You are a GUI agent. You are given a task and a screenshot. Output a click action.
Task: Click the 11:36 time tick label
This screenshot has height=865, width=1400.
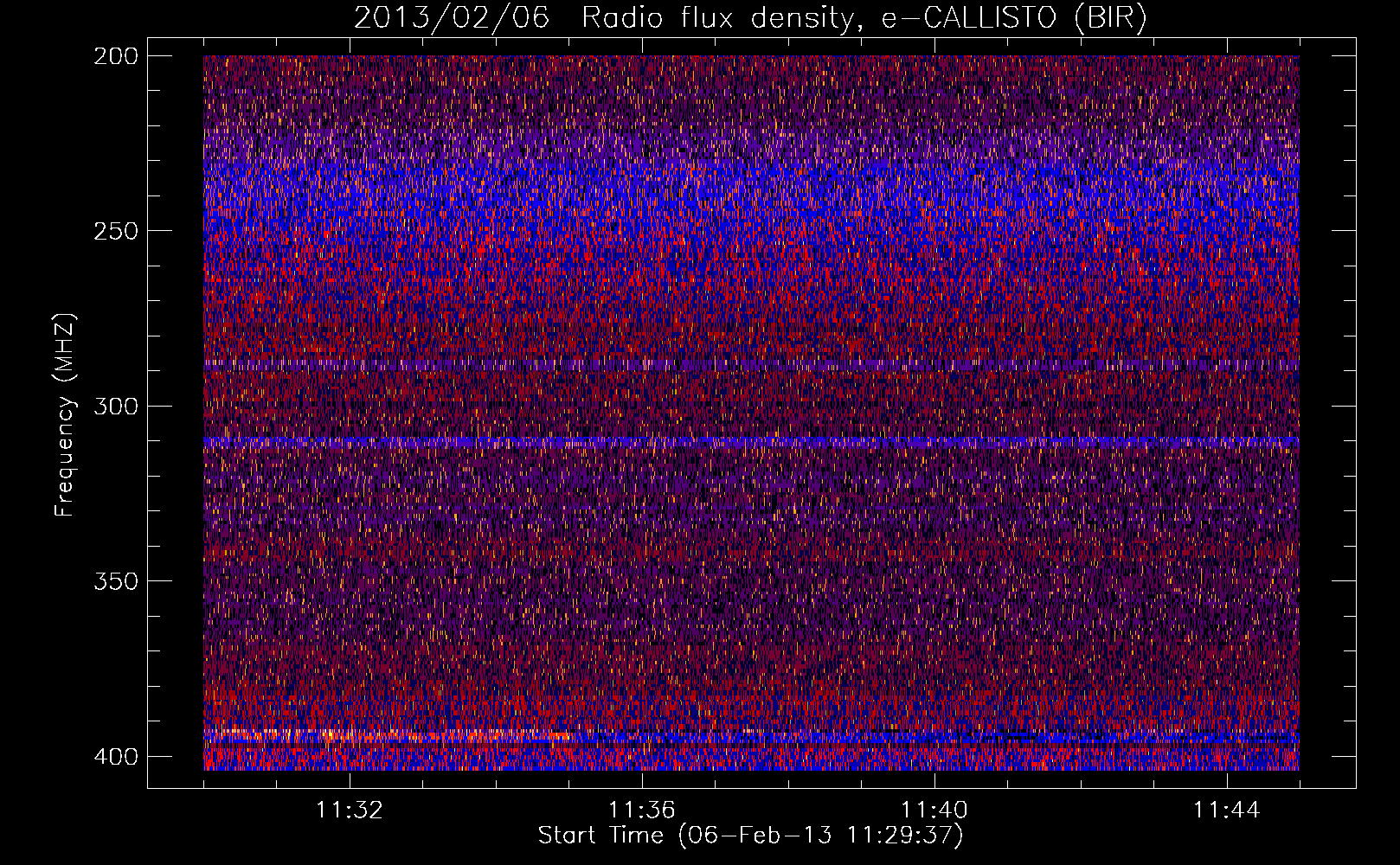point(642,811)
